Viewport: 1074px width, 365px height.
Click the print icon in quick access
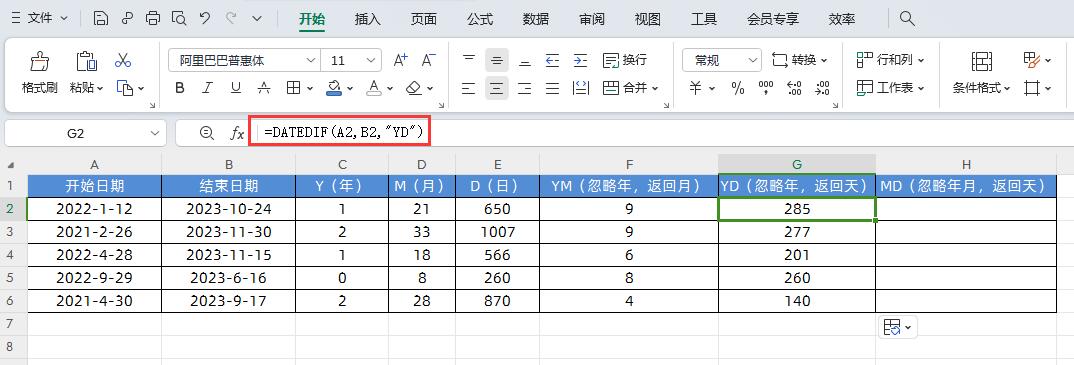click(153, 18)
